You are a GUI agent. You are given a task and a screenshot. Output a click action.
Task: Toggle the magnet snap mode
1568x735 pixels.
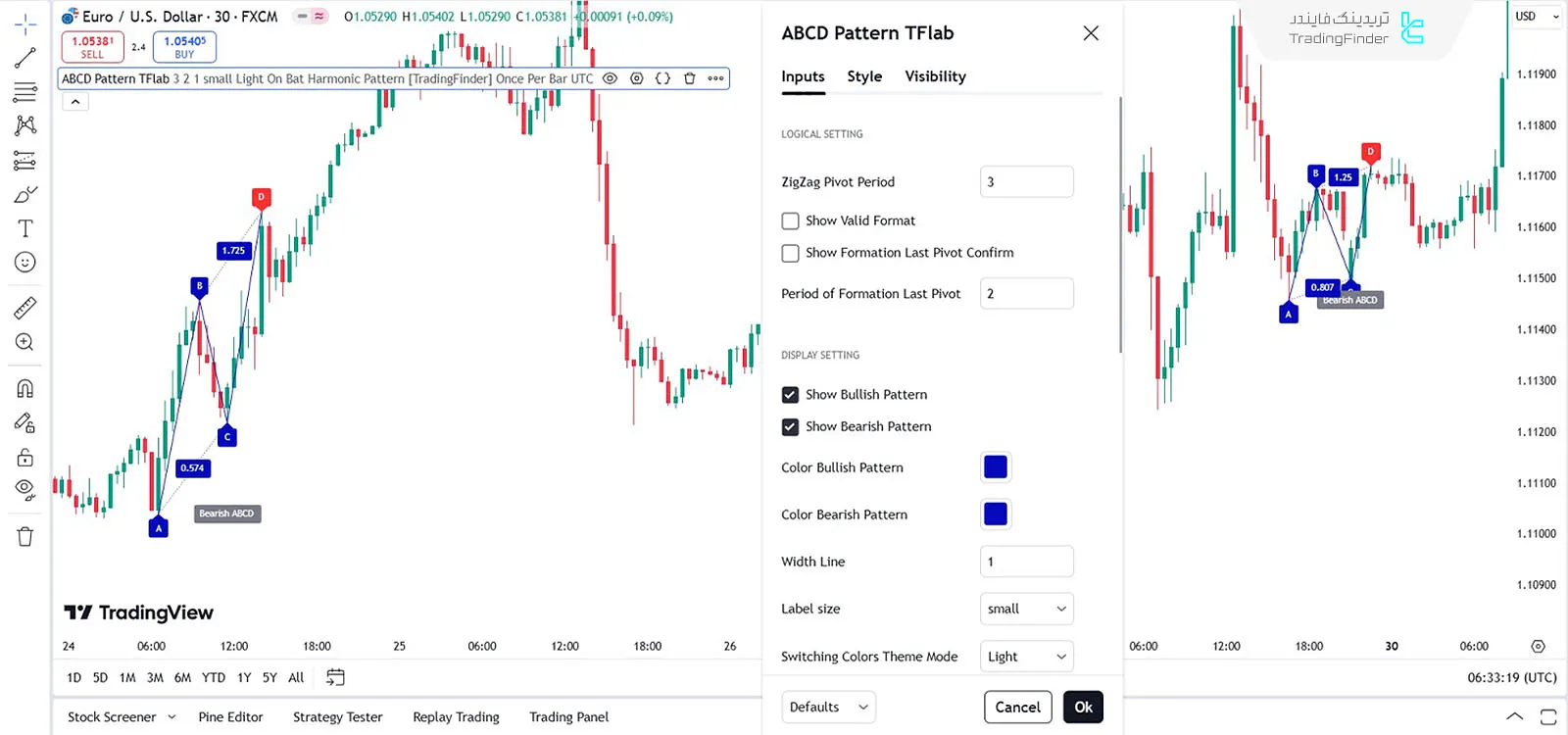[25, 388]
